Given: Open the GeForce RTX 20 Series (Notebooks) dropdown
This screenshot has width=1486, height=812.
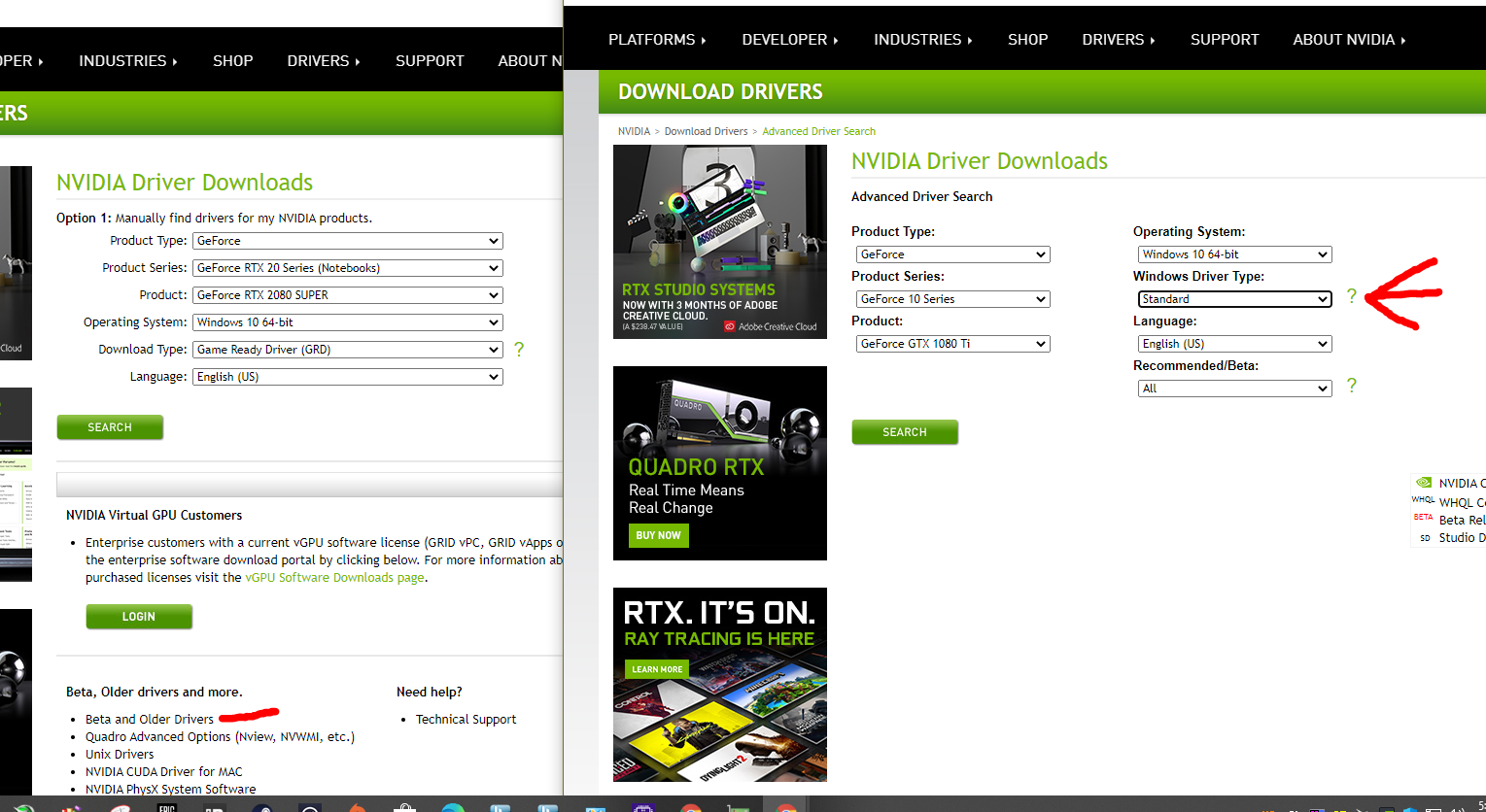Looking at the screenshot, I should point(348,268).
